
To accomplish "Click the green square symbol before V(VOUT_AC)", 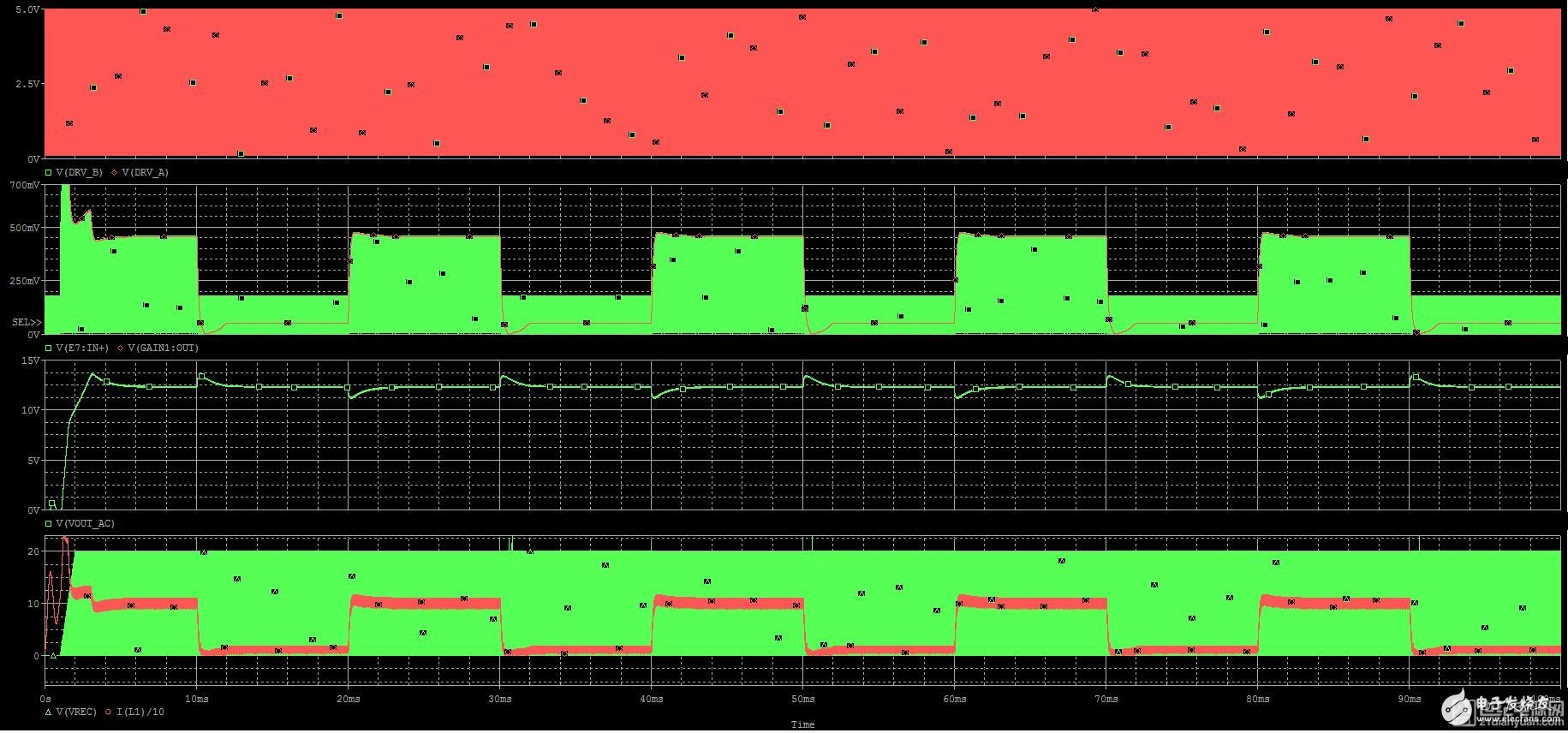I will tap(49, 523).
